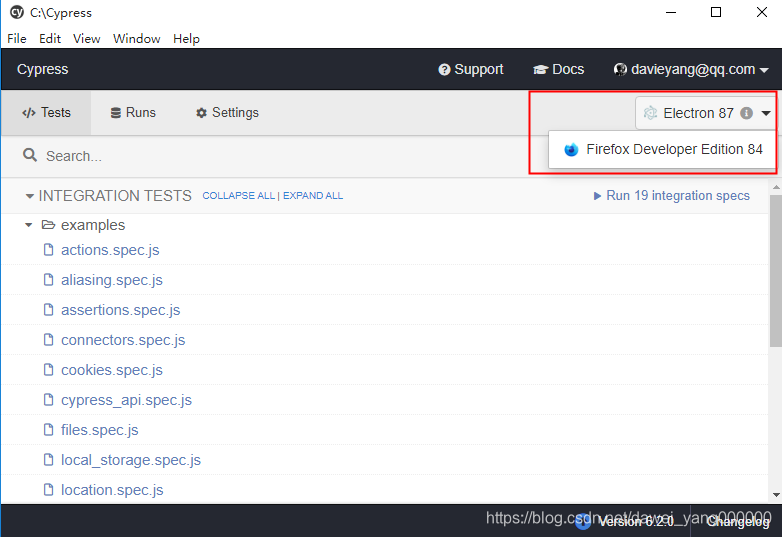
Task: Click the file icon of assertions.spec.js
Action: click(x=48, y=310)
